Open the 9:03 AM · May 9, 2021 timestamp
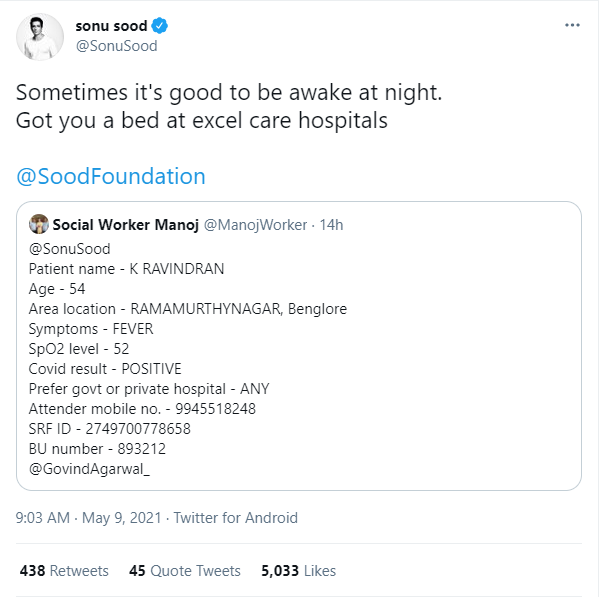 (90, 518)
